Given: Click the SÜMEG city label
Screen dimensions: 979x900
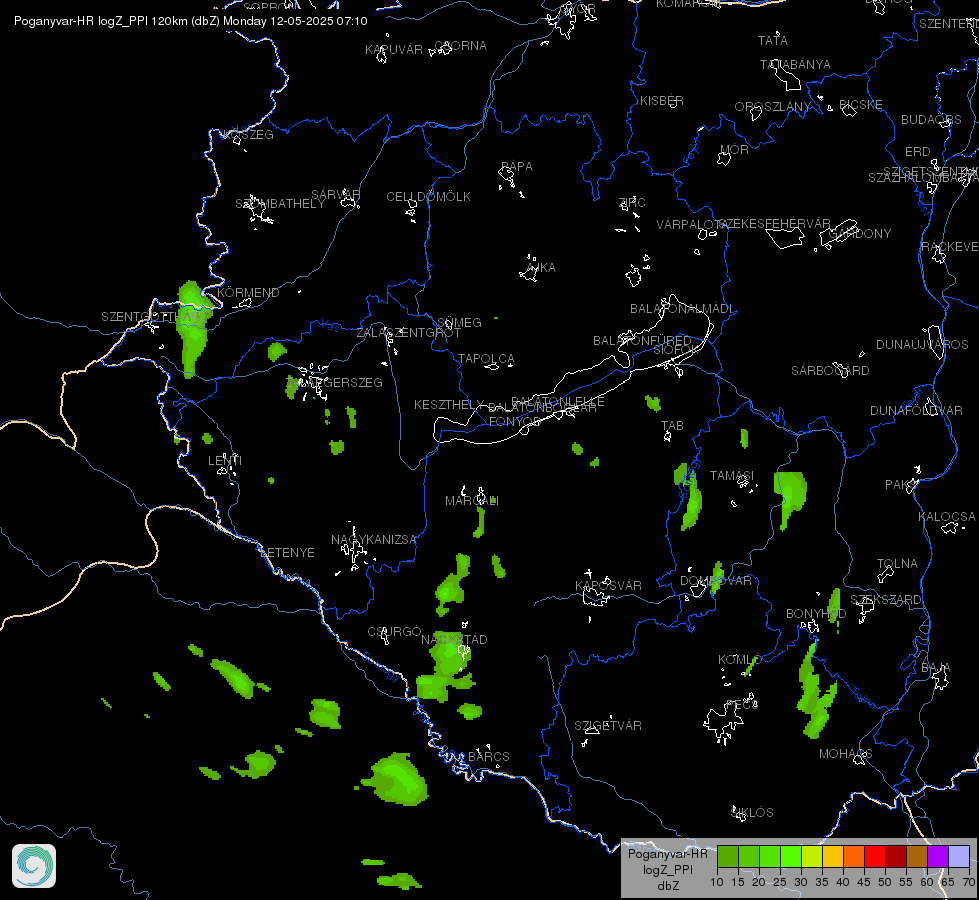Looking at the screenshot, I should pyautogui.click(x=460, y=322).
